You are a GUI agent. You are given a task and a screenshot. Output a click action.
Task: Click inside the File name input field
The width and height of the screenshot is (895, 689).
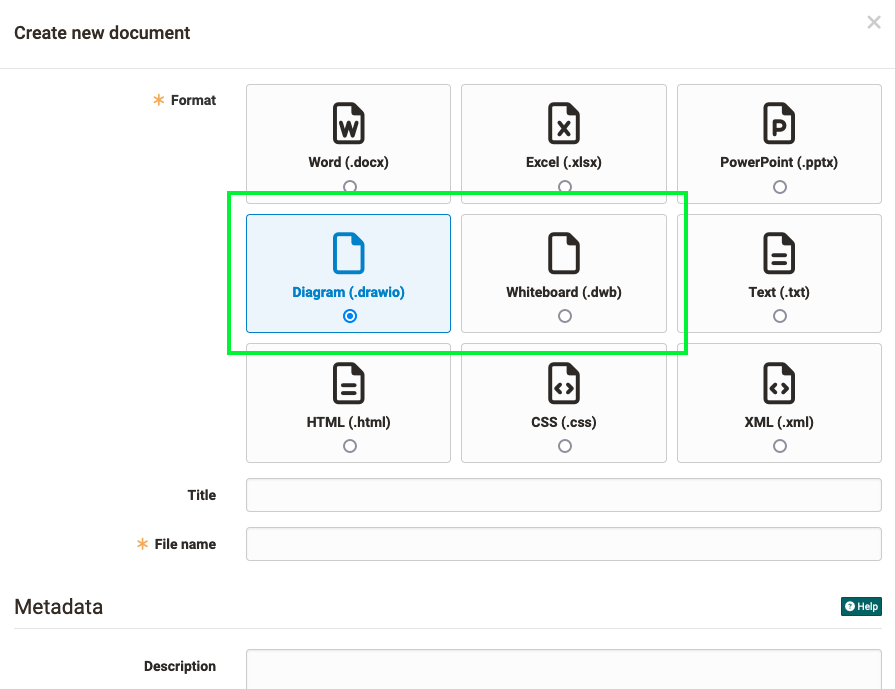(x=564, y=544)
